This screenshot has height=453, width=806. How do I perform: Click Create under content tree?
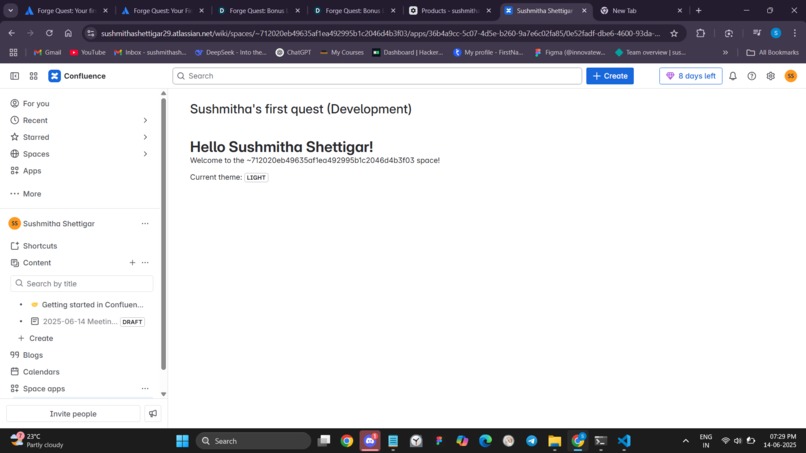[x=36, y=338]
